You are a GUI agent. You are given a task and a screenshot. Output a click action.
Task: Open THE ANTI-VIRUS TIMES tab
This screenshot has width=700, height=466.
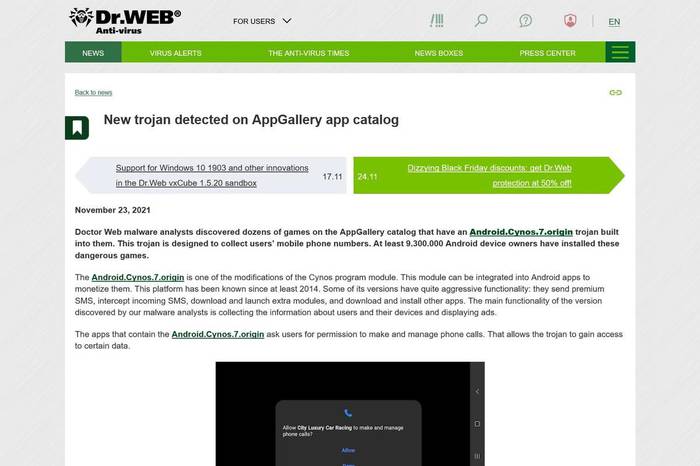(x=308, y=53)
